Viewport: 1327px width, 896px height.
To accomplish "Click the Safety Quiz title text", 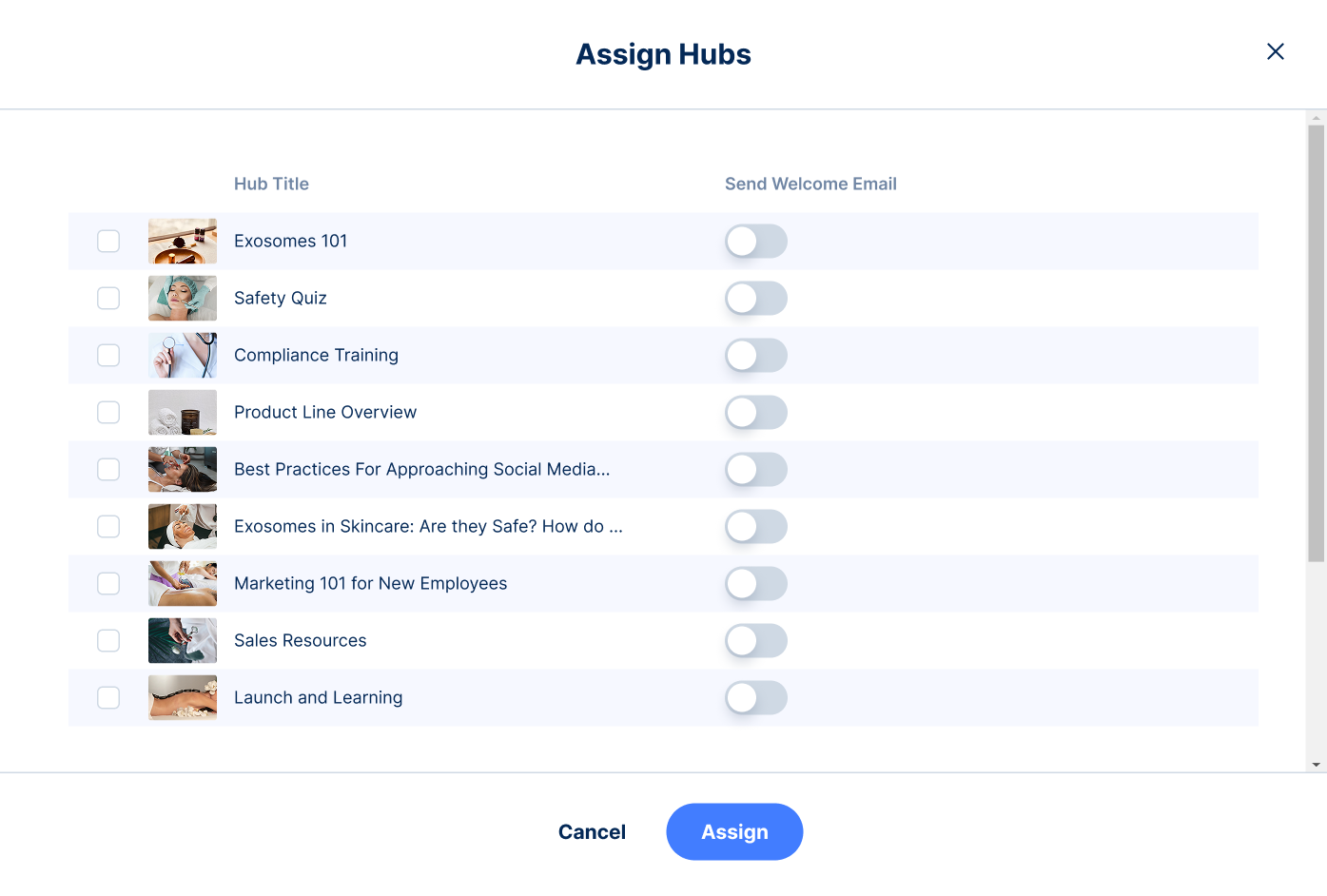I will pyautogui.click(x=281, y=298).
